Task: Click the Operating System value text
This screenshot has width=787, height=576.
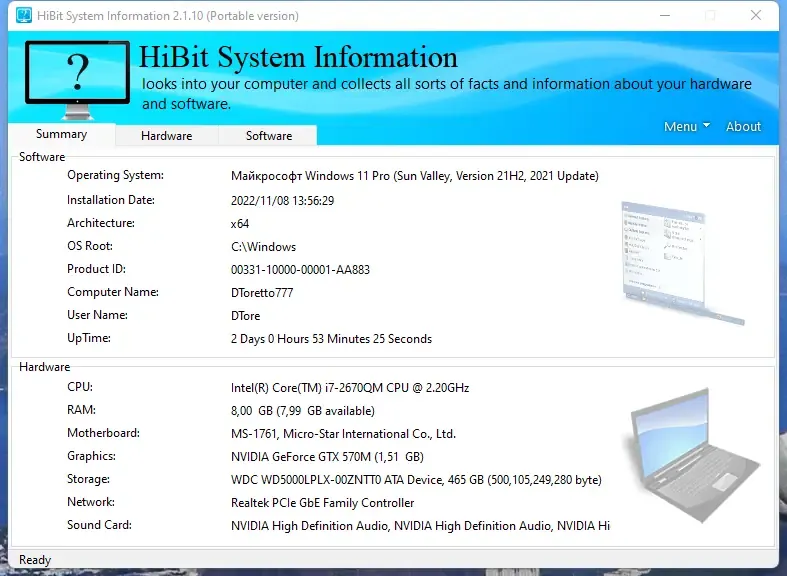Action: click(x=415, y=176)
